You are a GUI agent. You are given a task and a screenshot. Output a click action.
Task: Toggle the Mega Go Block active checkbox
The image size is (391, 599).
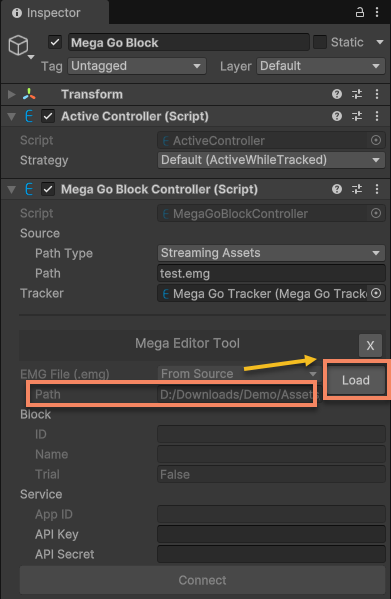click(x=55, y=42)
